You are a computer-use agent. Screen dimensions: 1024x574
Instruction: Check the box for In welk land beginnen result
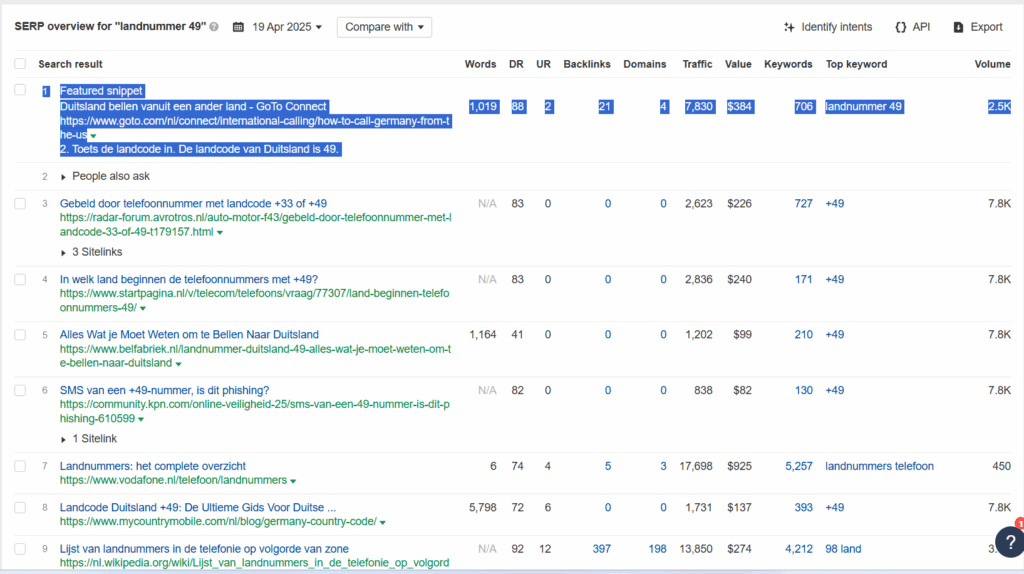(x=20, y=279)
